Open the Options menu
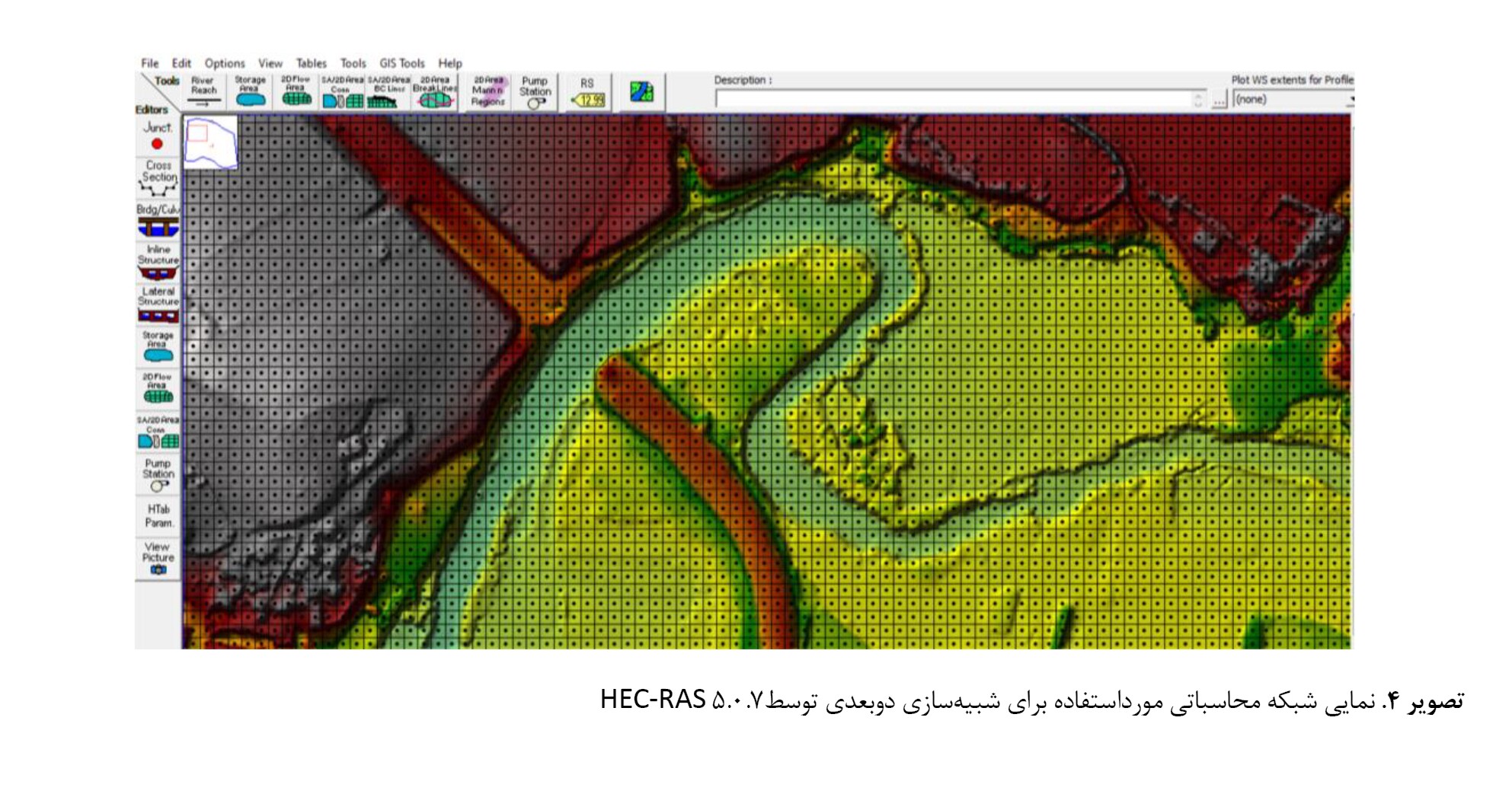This screenshot has width=1512, height=794. click(225, 63)
